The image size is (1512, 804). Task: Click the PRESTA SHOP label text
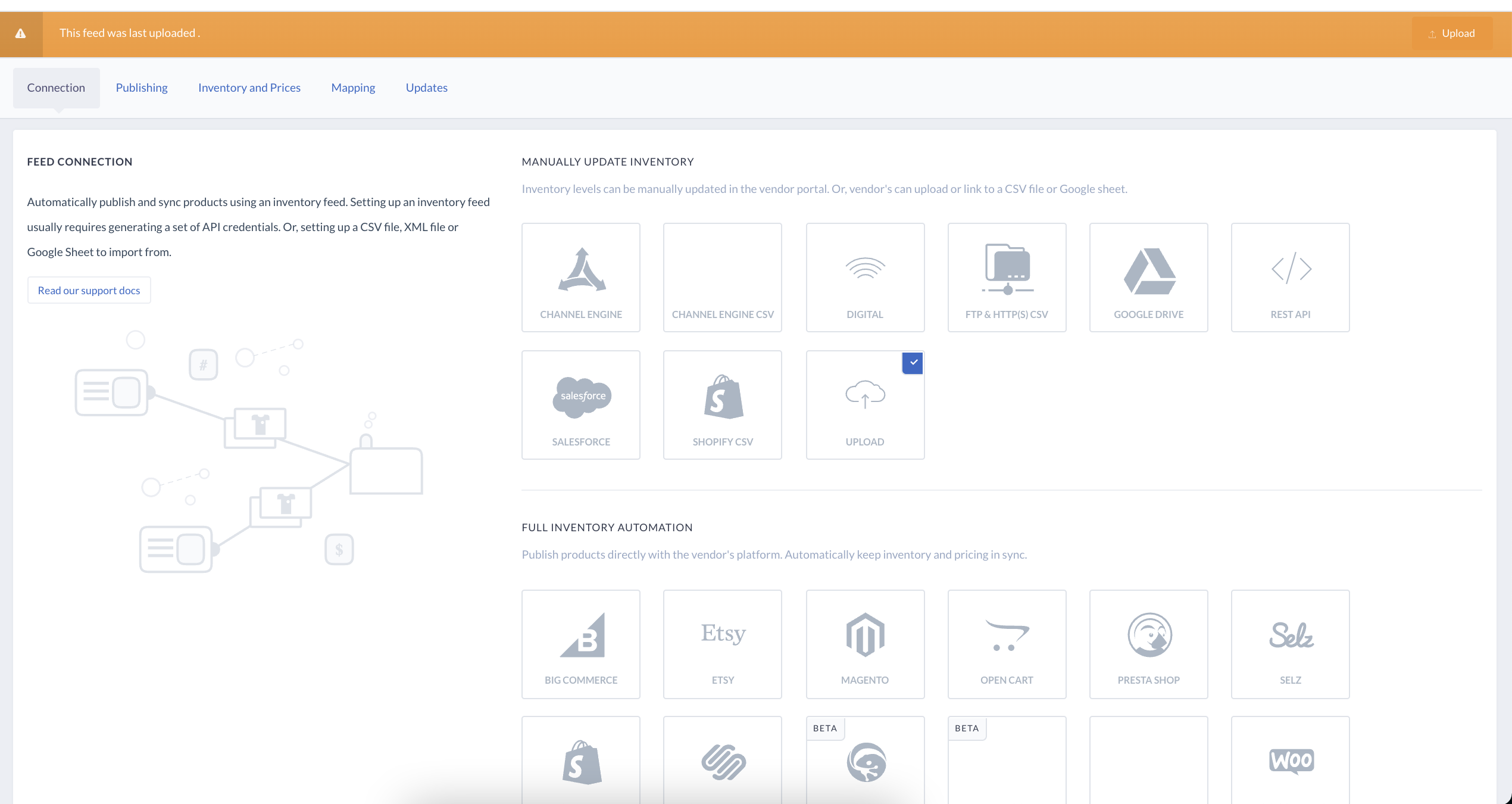(x=1149, y=680)
